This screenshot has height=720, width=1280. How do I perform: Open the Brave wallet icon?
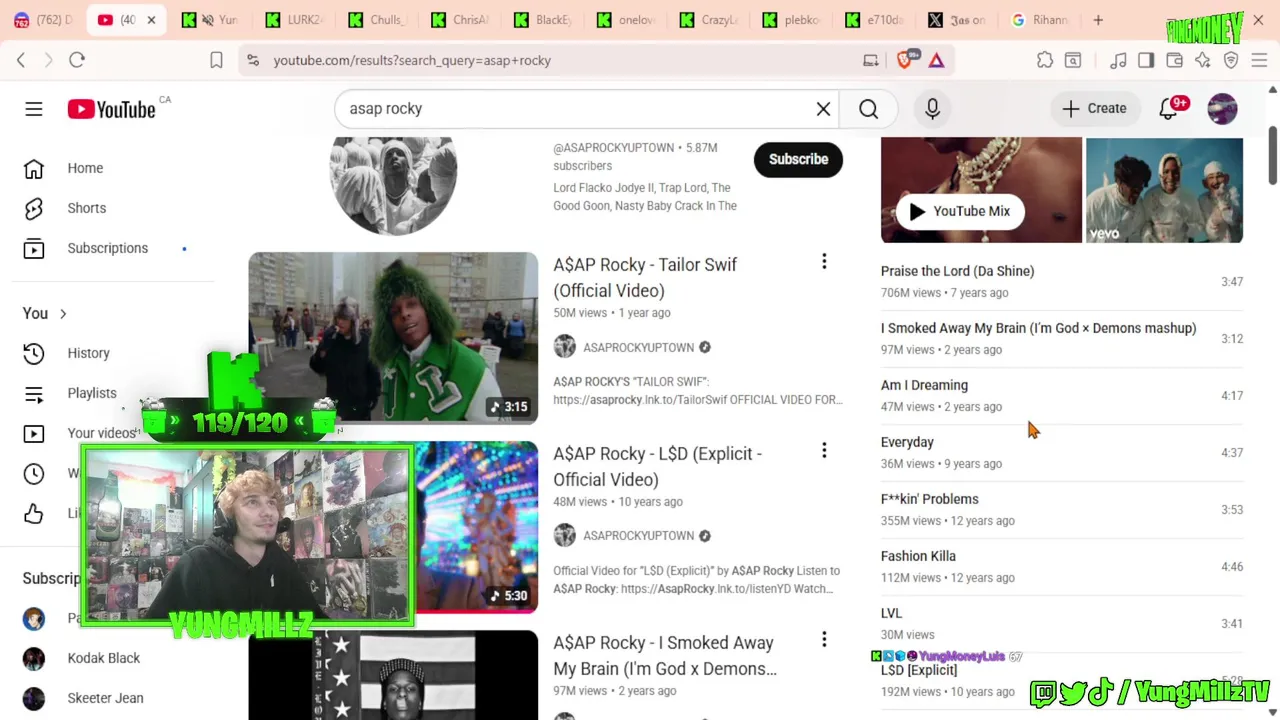[1174, 60]
